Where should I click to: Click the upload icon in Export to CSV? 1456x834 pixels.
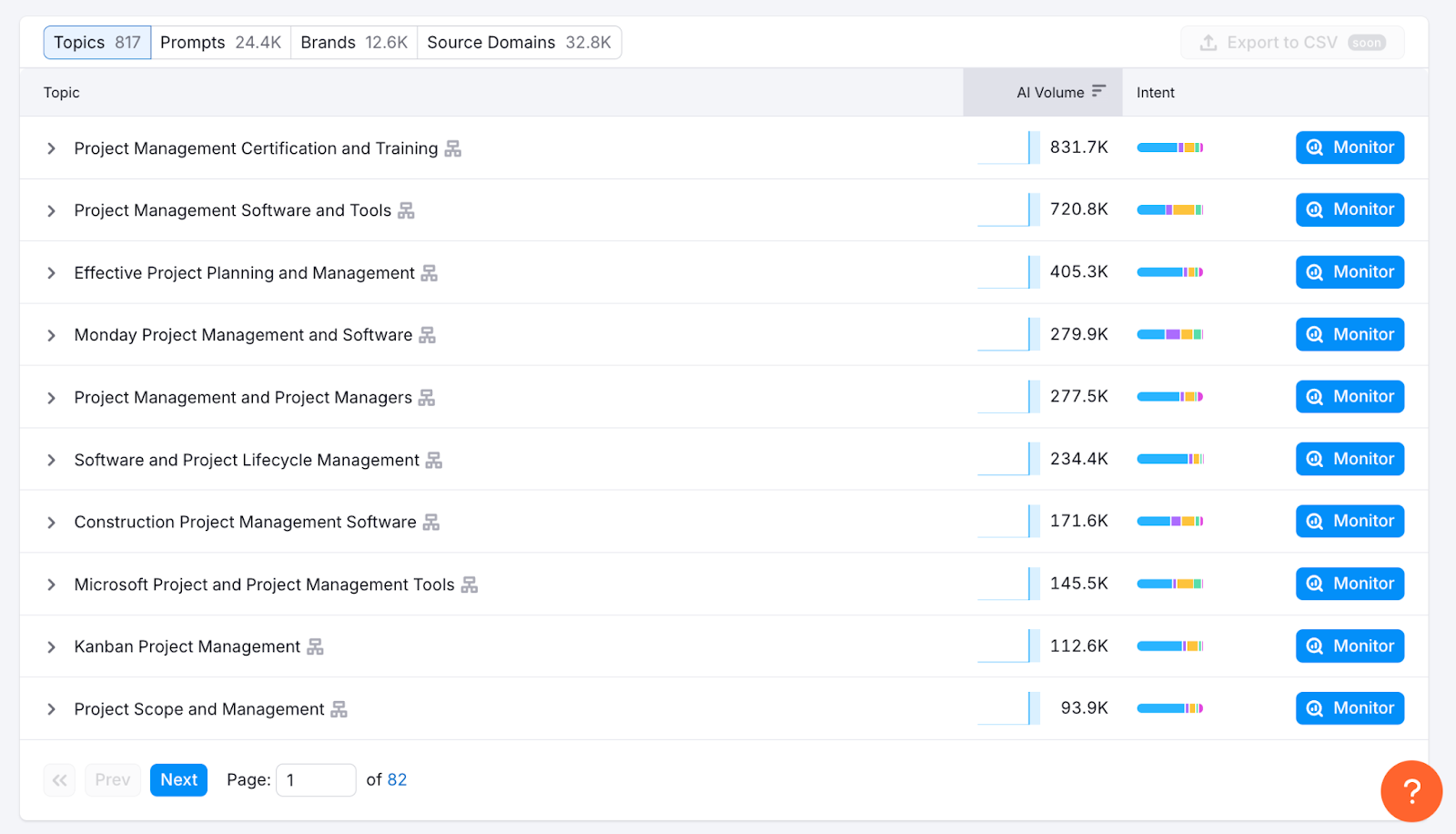point(1208,43)
